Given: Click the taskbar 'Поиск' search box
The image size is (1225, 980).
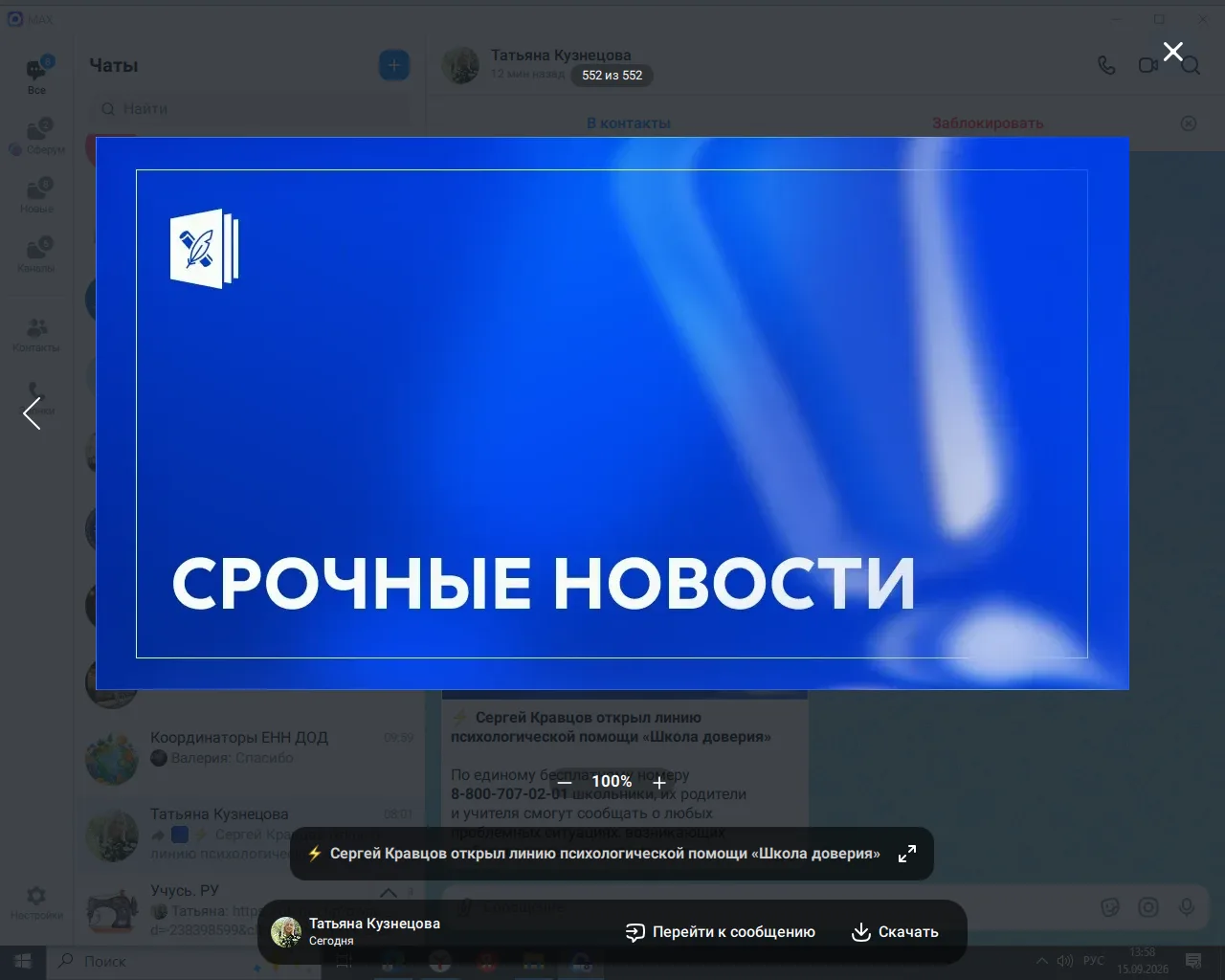Looking at the screenshot, I should click(x=182, y=961).
